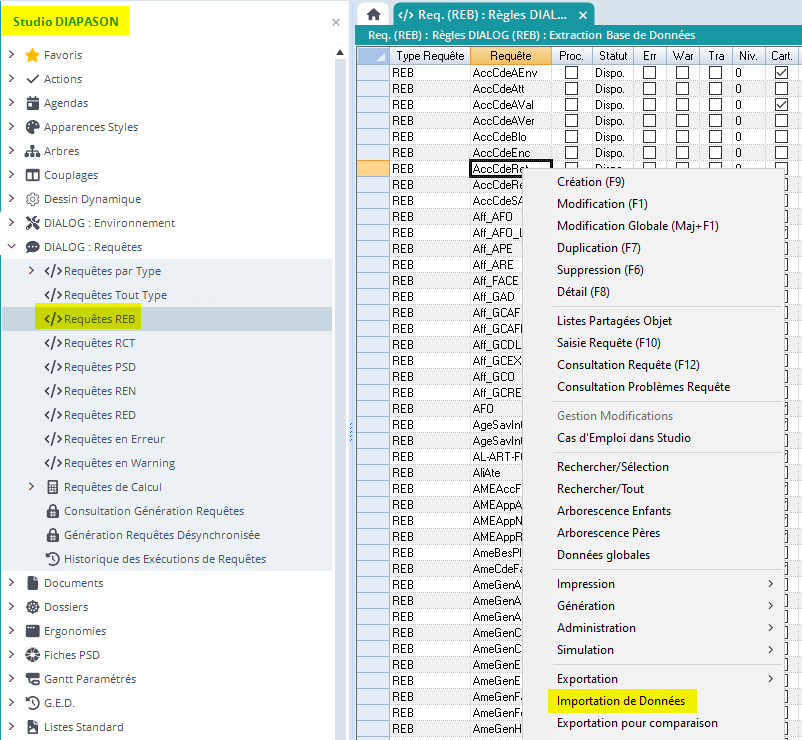Collapse the DIALOG : Requêtes tree node
Viewport: 802px width, 740px height.
click(x=11, y=247)
